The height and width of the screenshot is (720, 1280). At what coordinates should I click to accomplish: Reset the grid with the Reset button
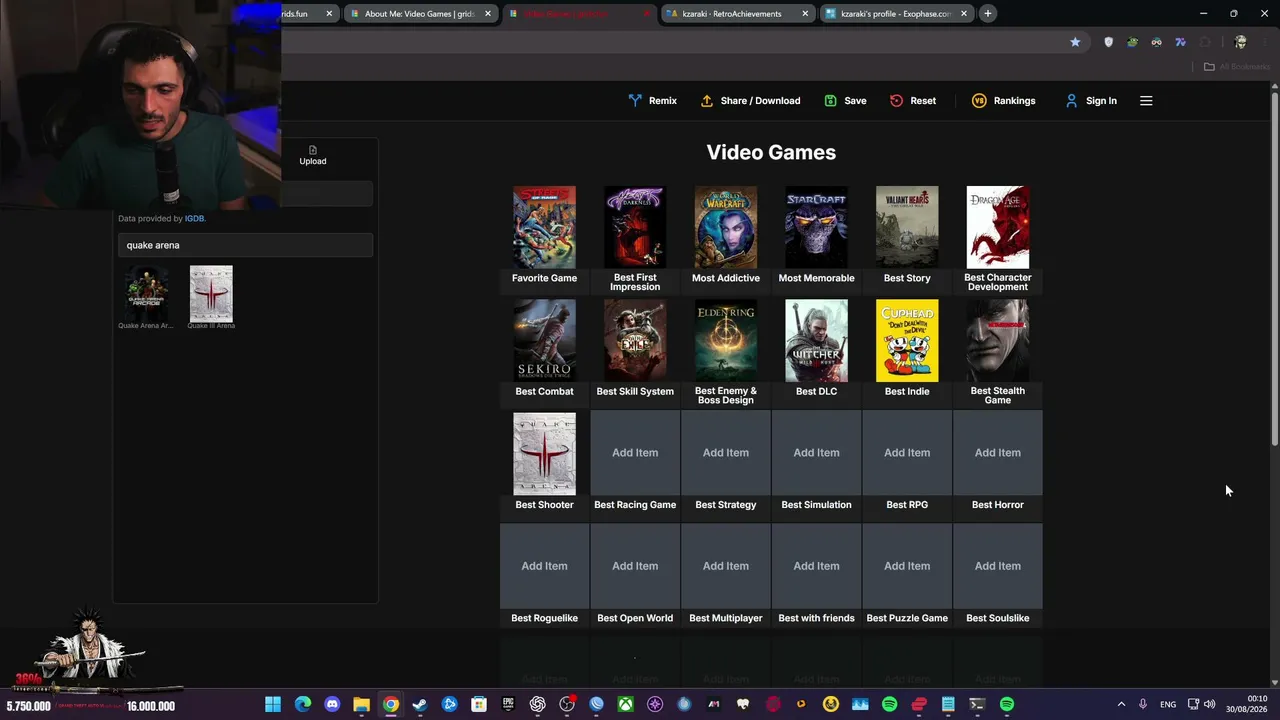coord(913,101)
